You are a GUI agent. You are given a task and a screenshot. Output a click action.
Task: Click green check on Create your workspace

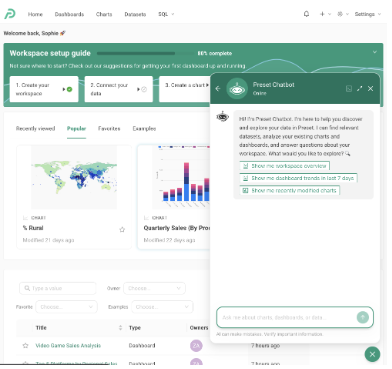click(70, 90)
